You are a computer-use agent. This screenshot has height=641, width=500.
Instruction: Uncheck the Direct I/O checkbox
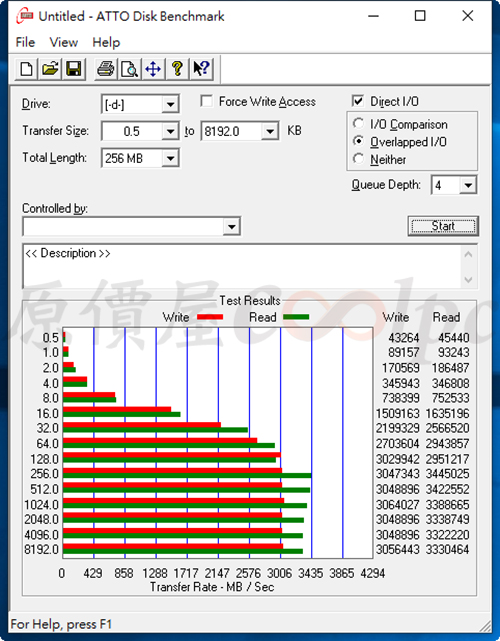[358, 101]
